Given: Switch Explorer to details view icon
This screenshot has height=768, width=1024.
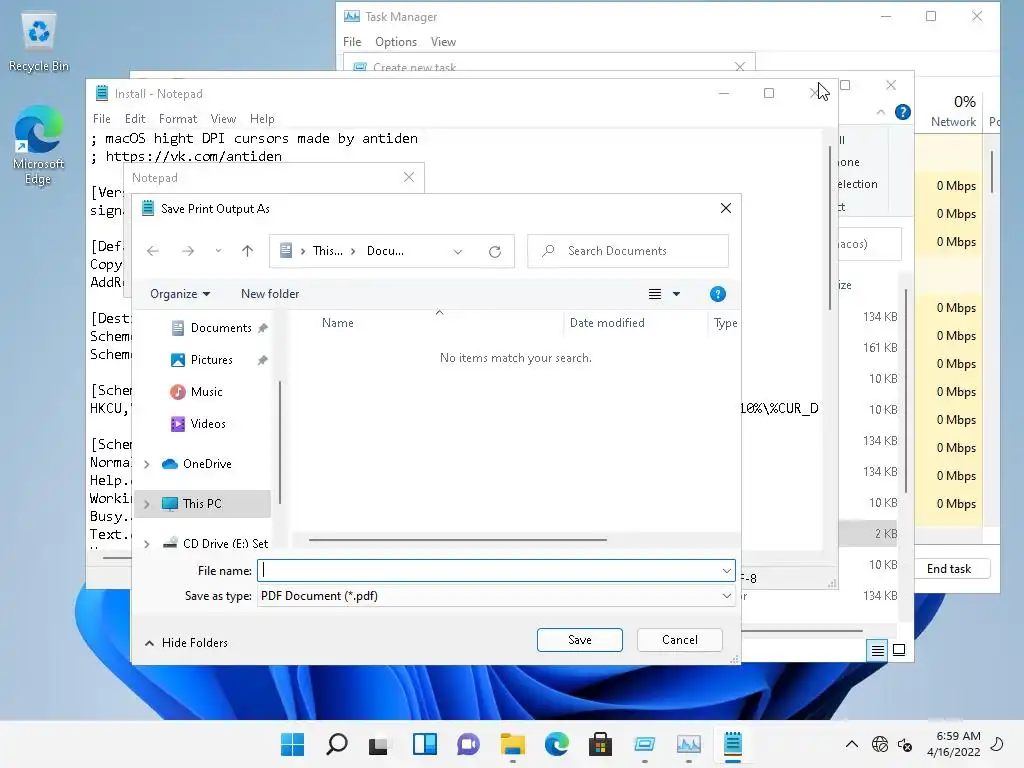Looking at the screenshot, I should [x=877, y=650].
